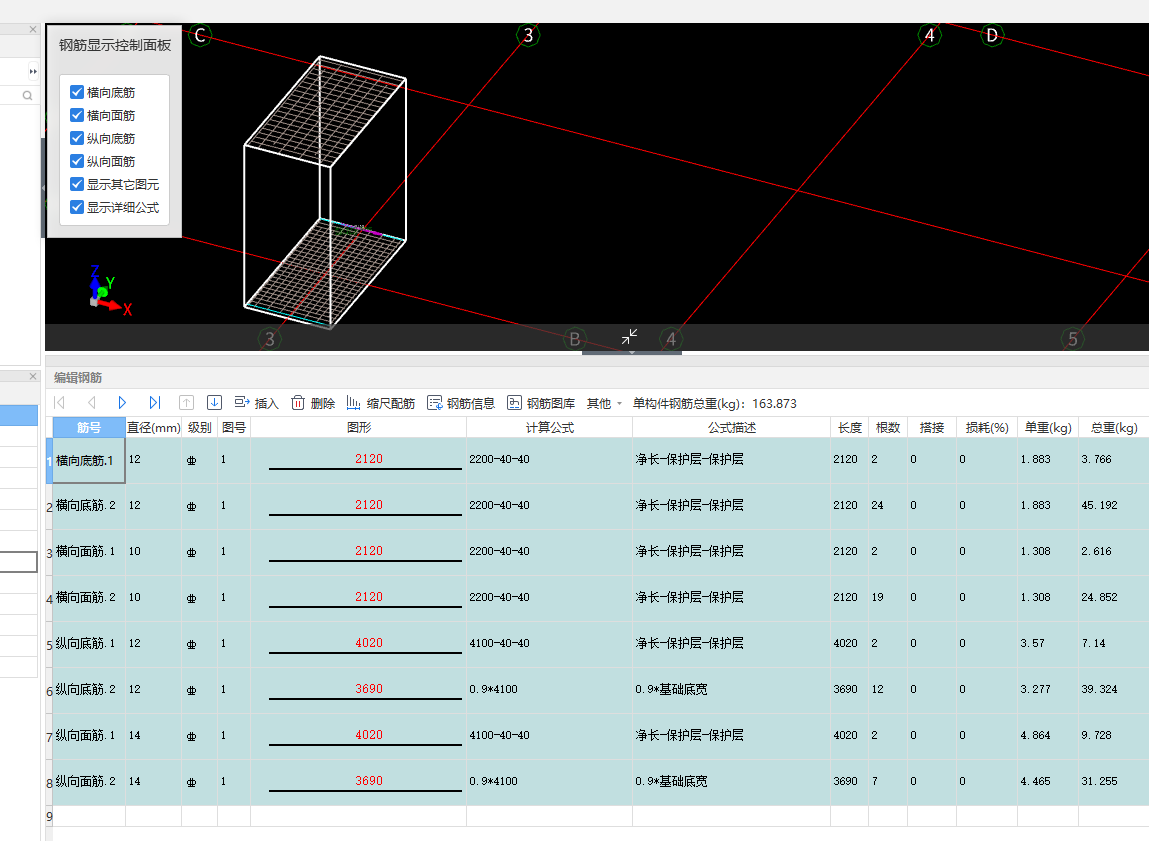This screenshot has height=841, width=1149.
Task: Click the 直径(mm) column header
Action: [153, 427]
